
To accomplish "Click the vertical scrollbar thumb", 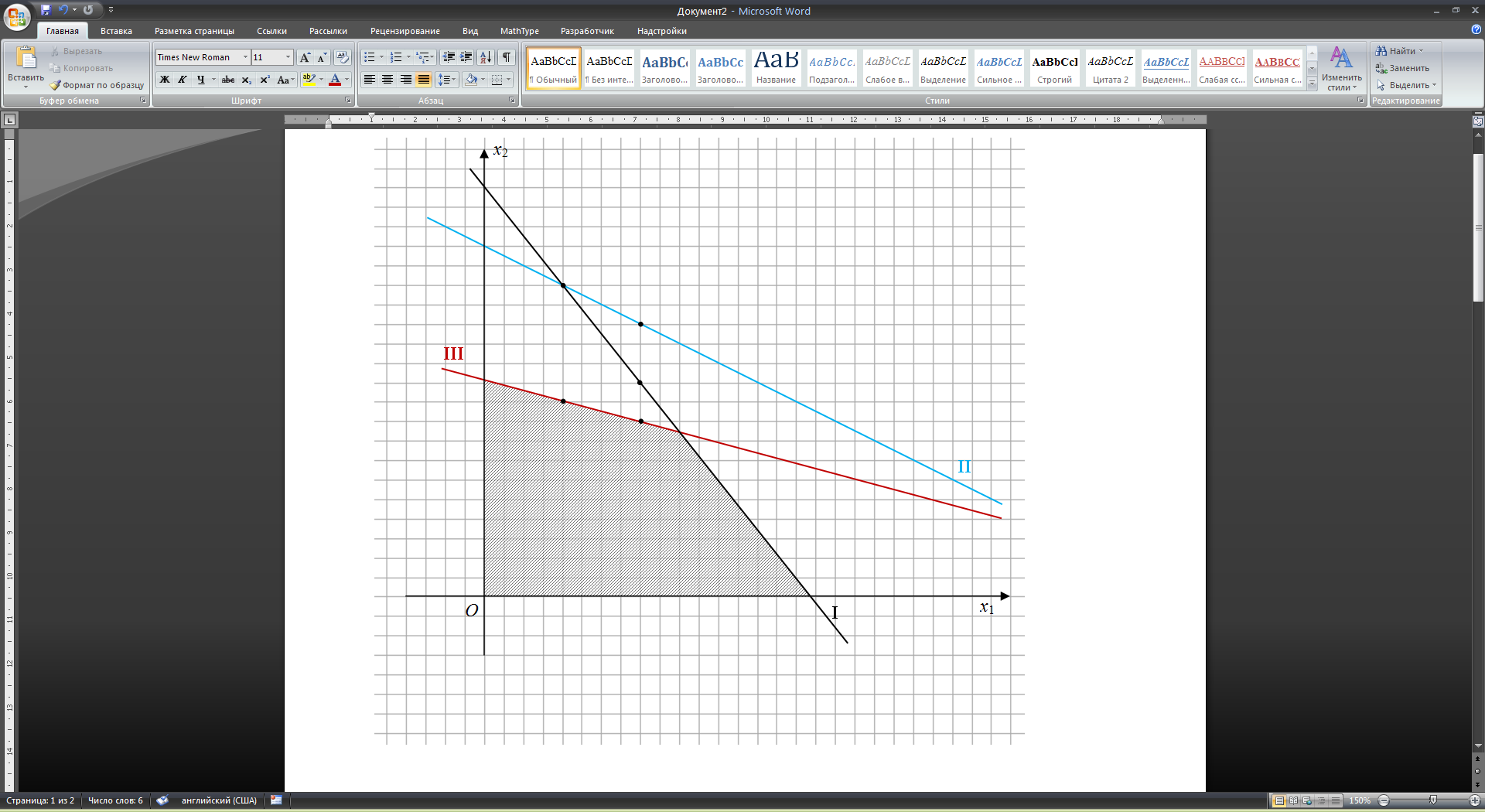I will 1478,228.
